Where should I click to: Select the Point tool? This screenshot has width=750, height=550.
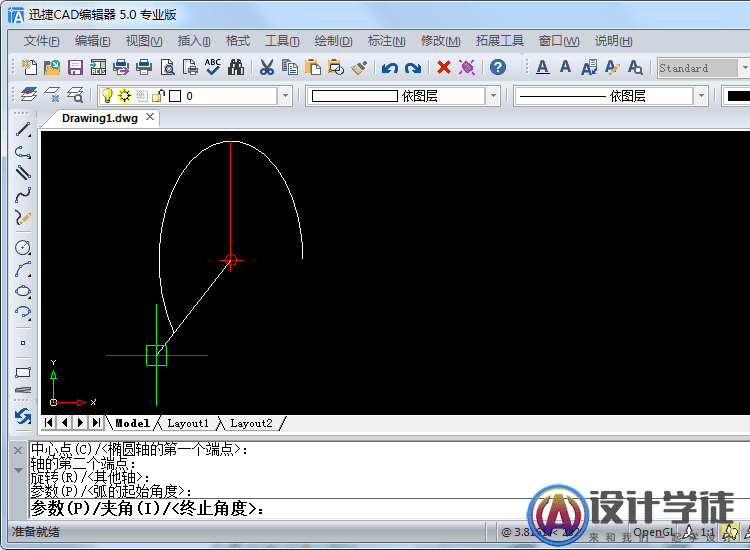(23, 343)
